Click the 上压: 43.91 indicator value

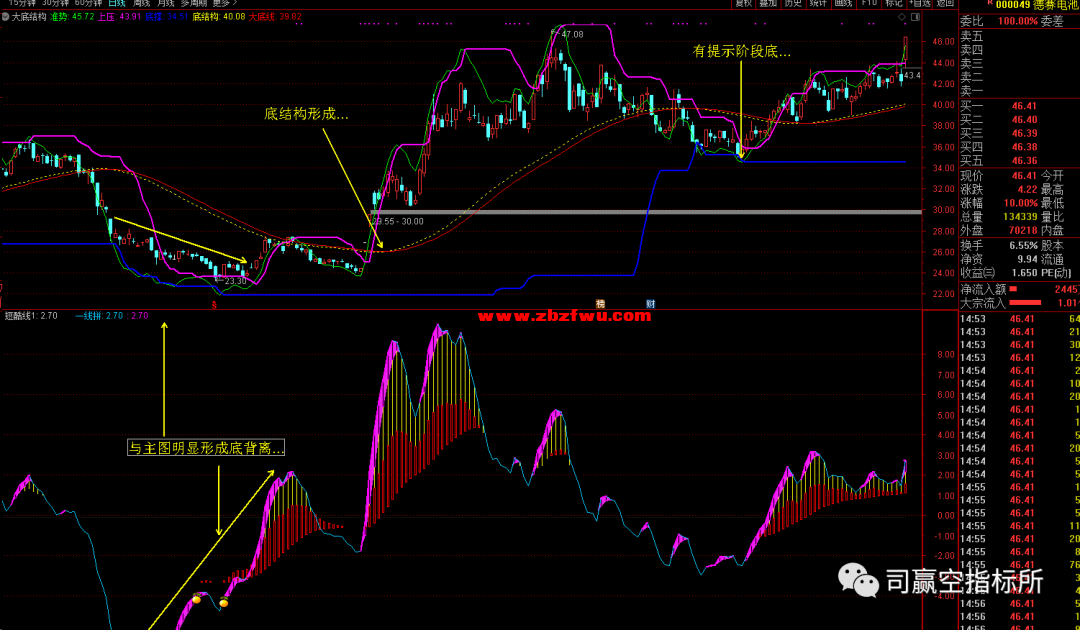120,17
